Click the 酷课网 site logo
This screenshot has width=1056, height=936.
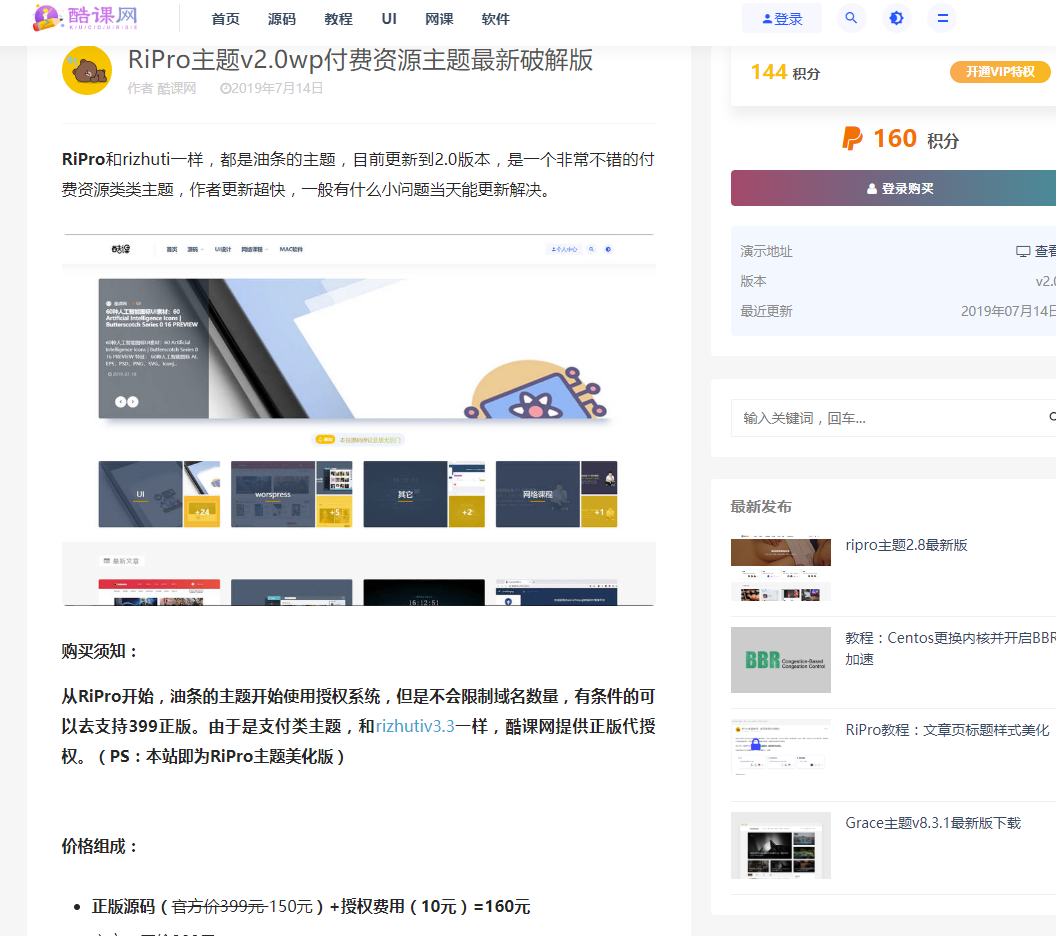[86, 18]
